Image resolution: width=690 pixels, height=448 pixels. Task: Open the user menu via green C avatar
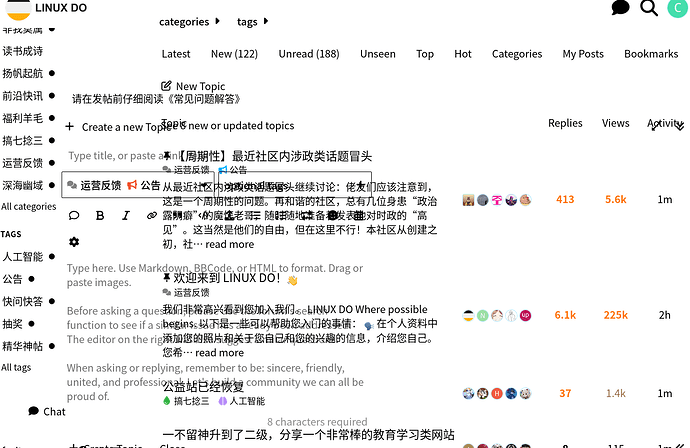click(x=677, y=7)
